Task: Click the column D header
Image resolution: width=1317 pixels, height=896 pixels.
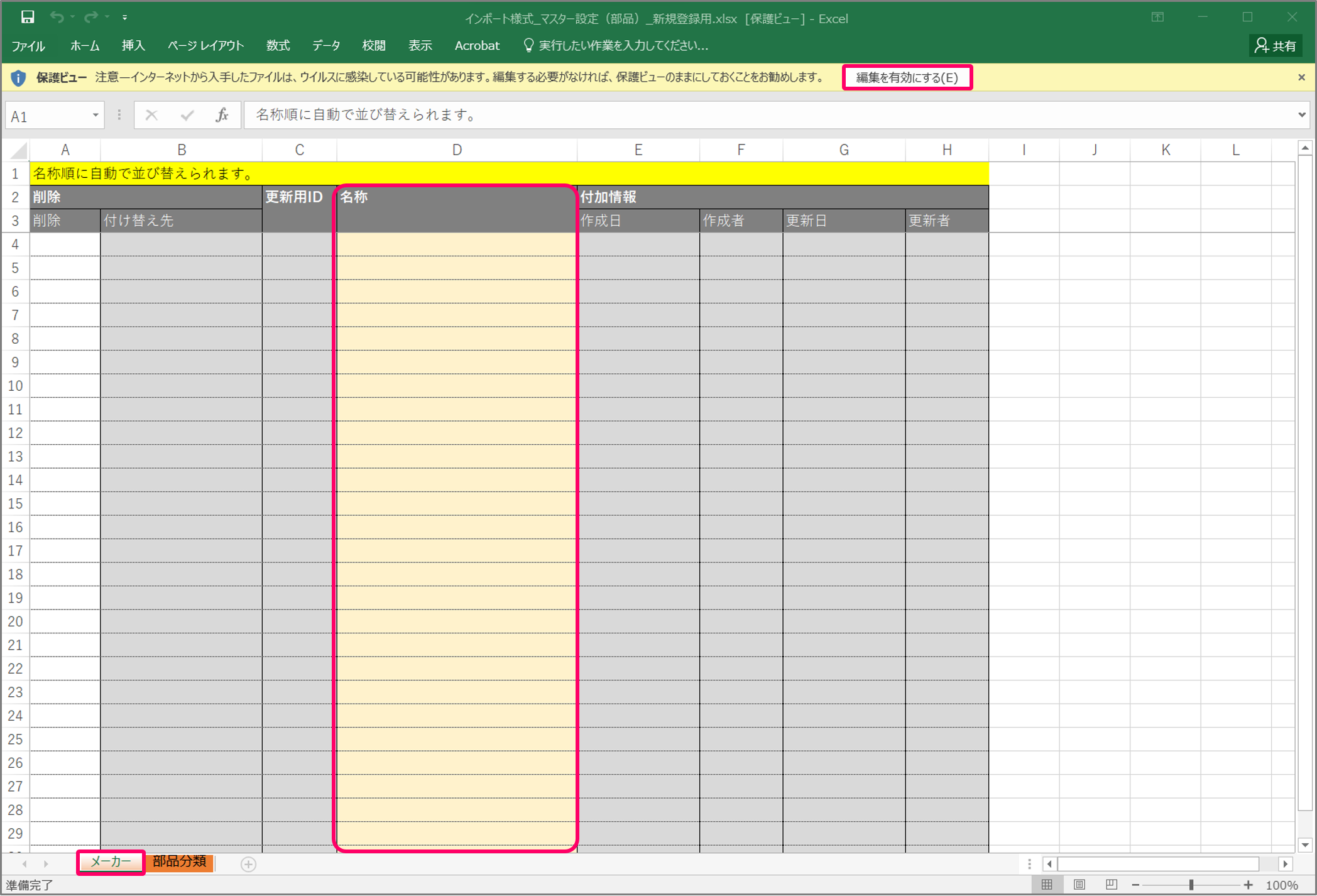Action: tap(457, 150)
